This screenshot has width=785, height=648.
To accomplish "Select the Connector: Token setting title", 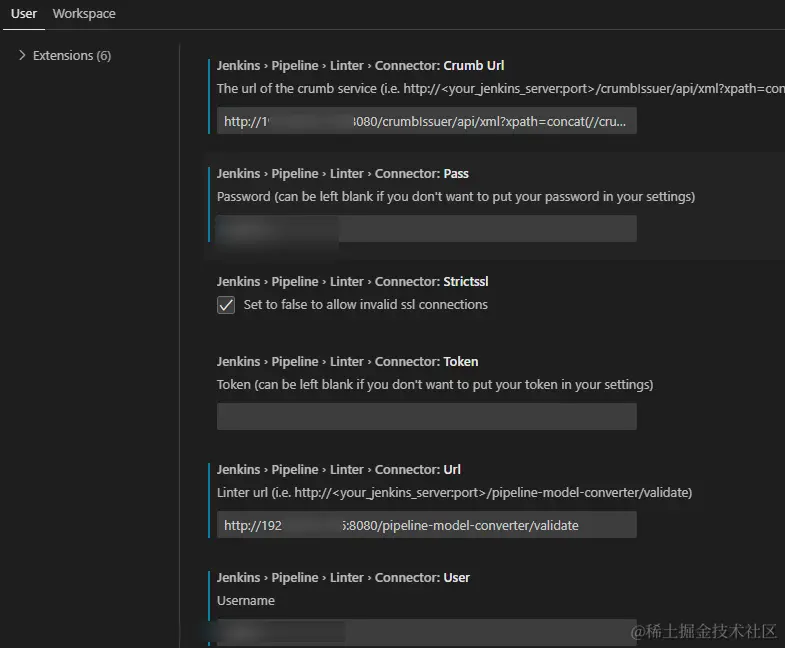I will [347, 362].
